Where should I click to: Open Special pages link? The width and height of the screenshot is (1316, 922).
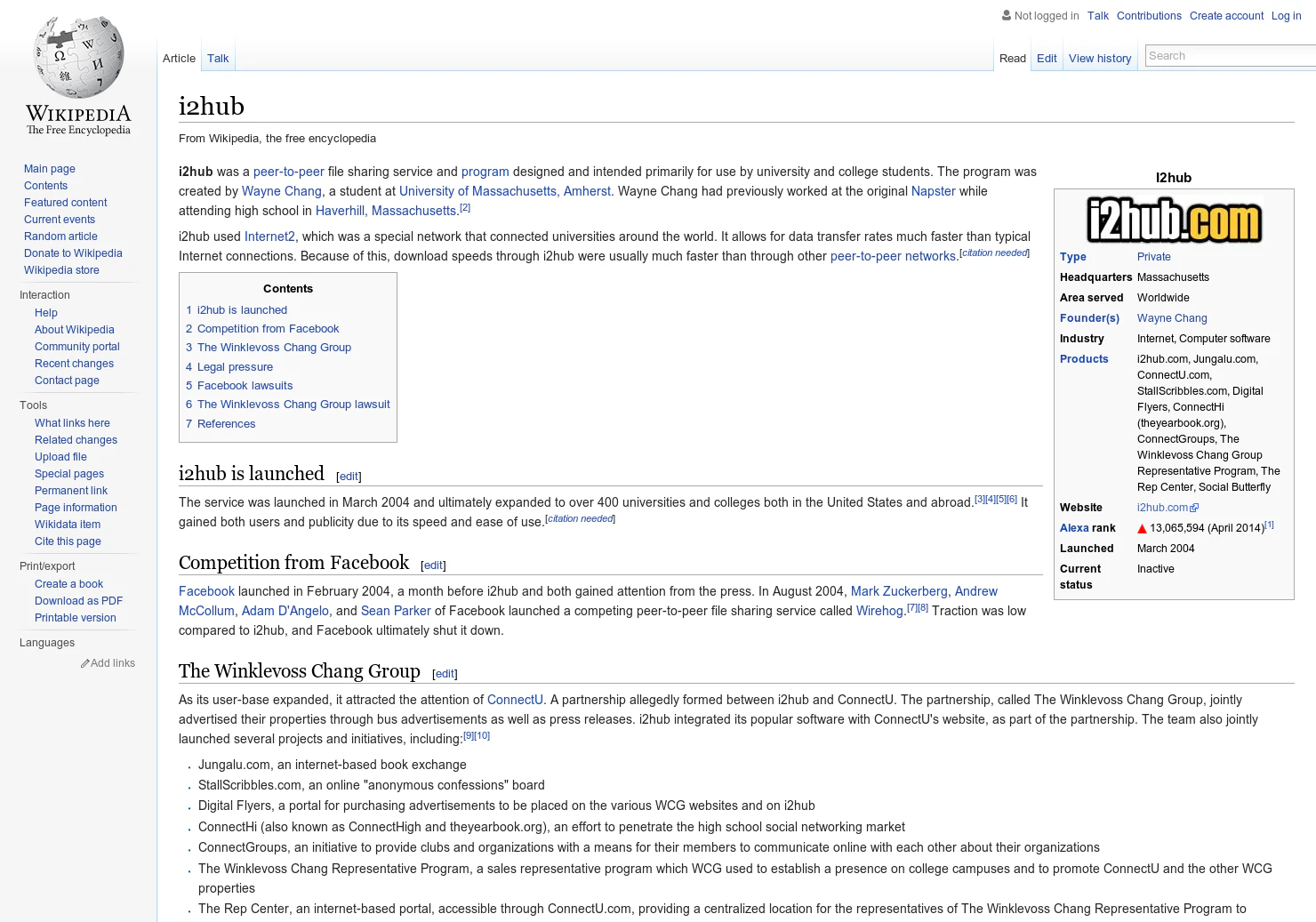(x=69, y=474)
